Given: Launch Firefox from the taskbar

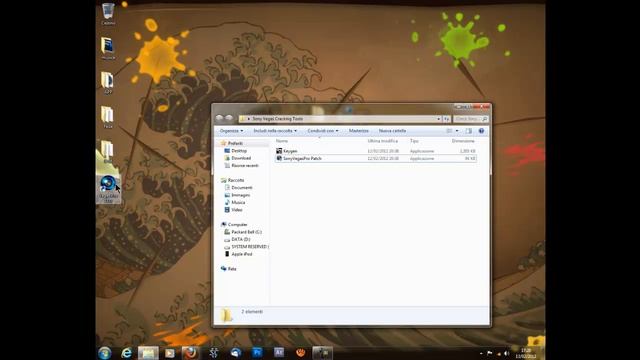Looking at the screenshot, I should (x=190, y=353).
